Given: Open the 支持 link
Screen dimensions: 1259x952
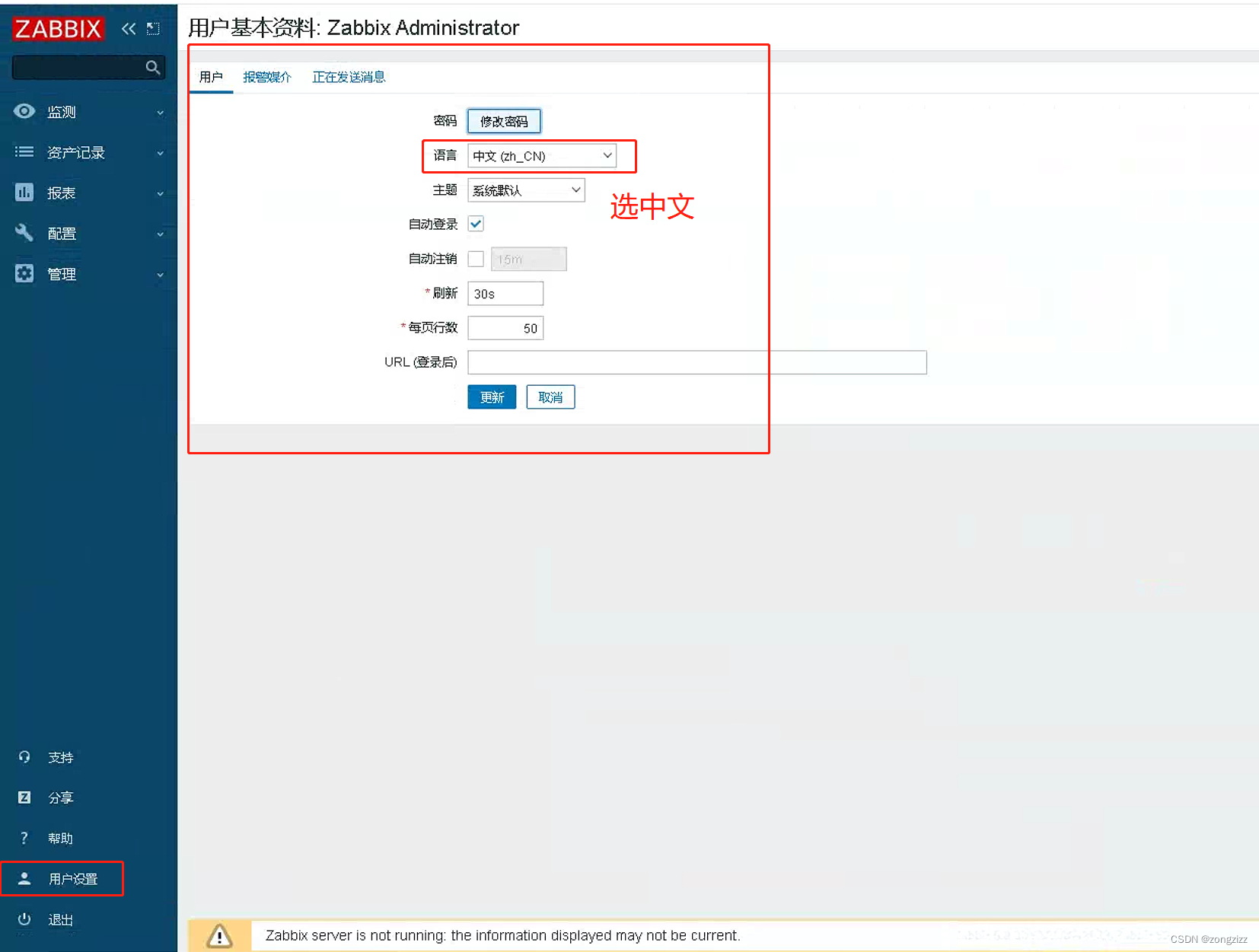Looking at the screenshot, I should click(61, 758).
